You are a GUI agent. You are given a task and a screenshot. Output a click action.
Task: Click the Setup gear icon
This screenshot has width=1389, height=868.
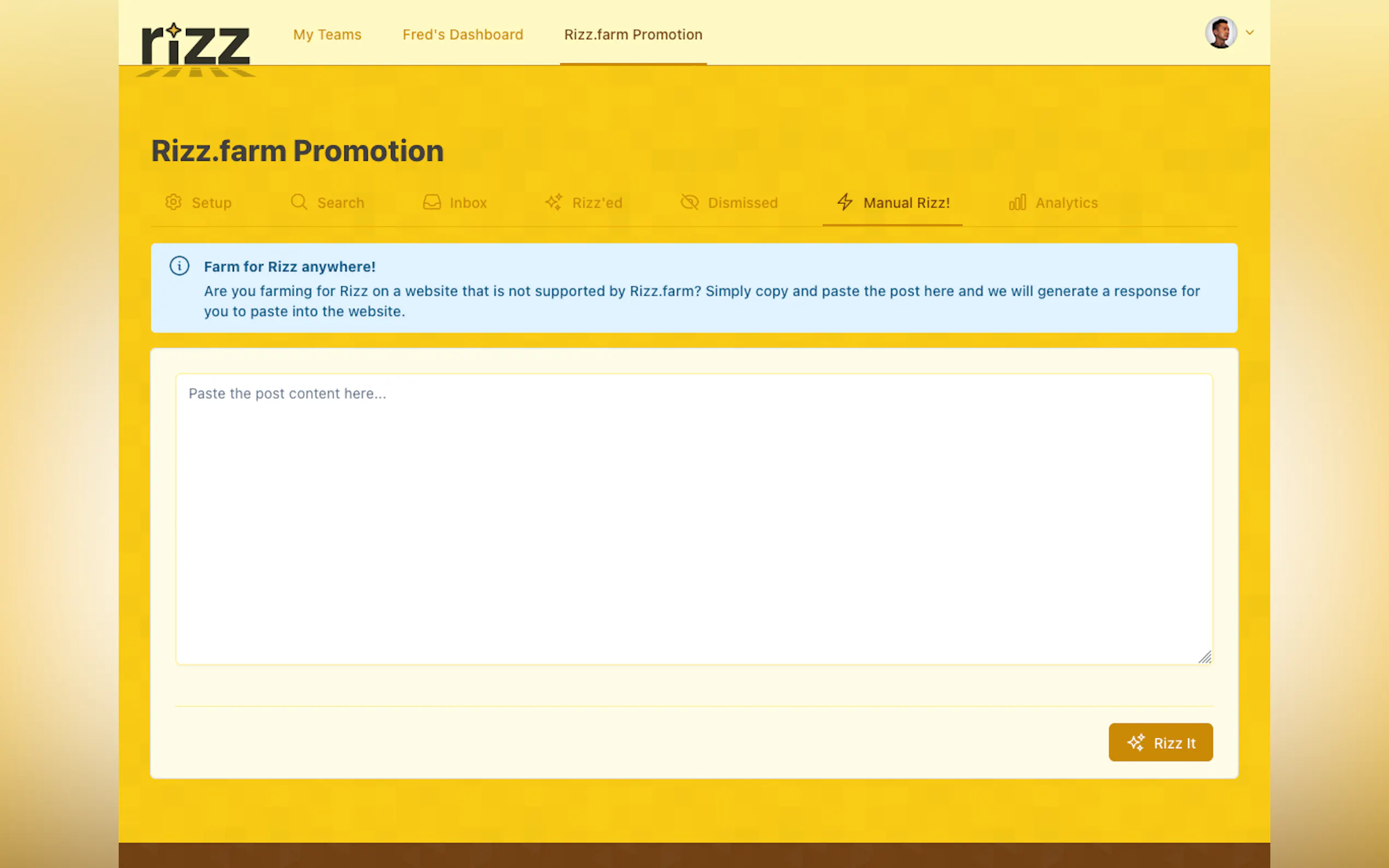[x=173, y=202]
